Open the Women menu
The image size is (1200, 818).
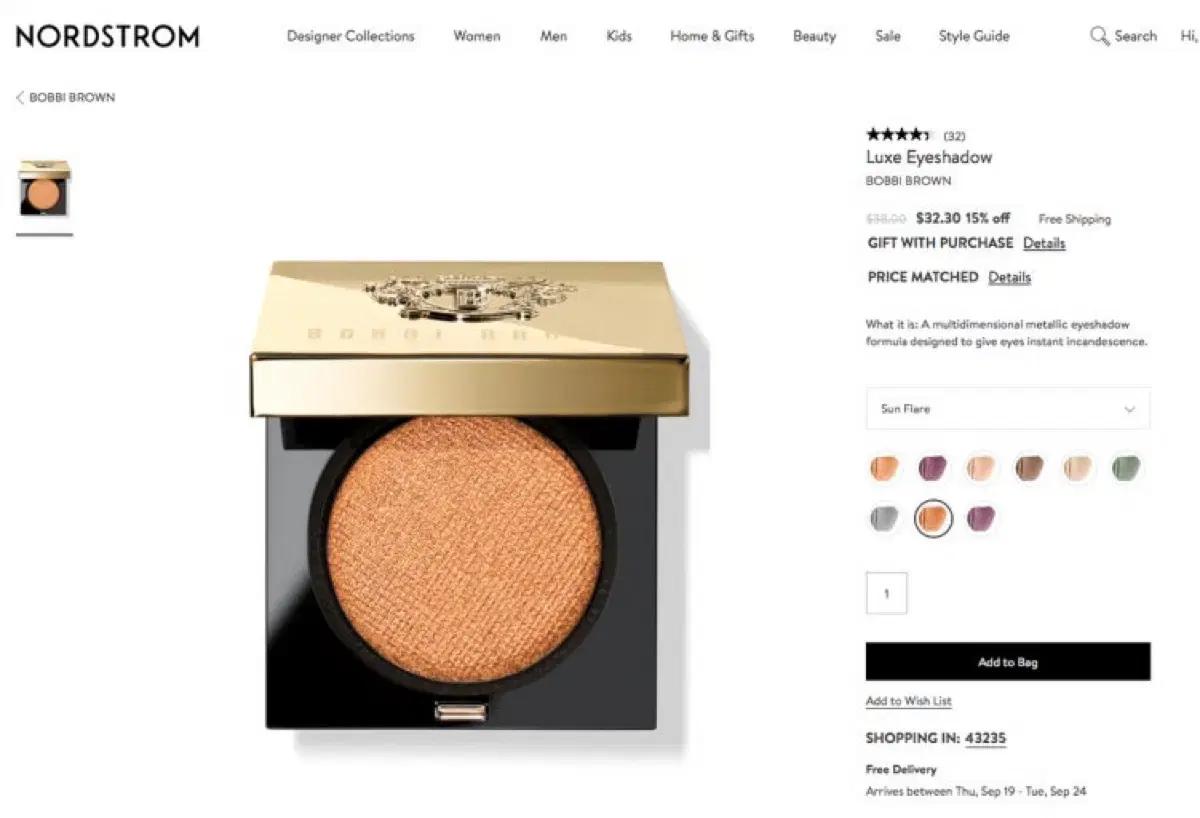coord(477,36)
